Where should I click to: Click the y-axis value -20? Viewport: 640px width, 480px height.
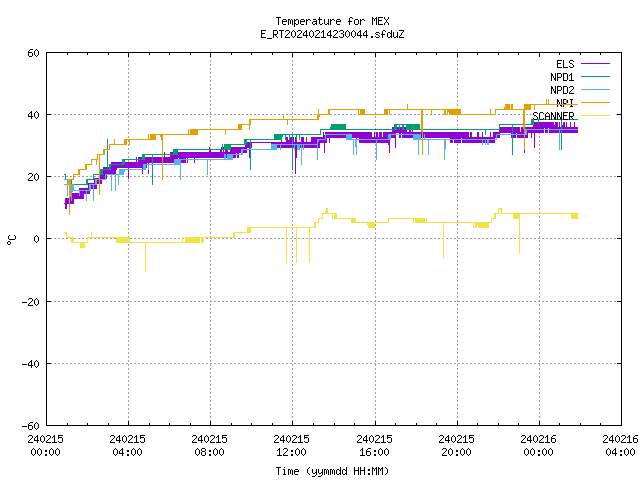31,302
